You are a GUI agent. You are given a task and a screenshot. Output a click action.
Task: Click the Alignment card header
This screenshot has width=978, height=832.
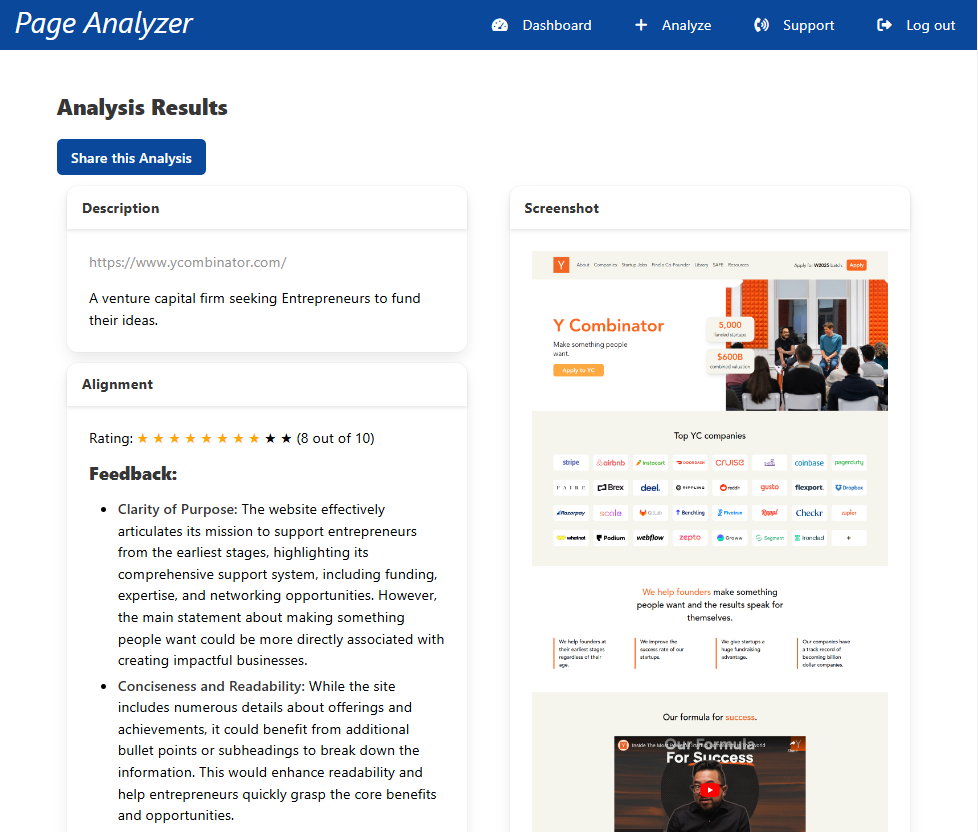(267, 384)
